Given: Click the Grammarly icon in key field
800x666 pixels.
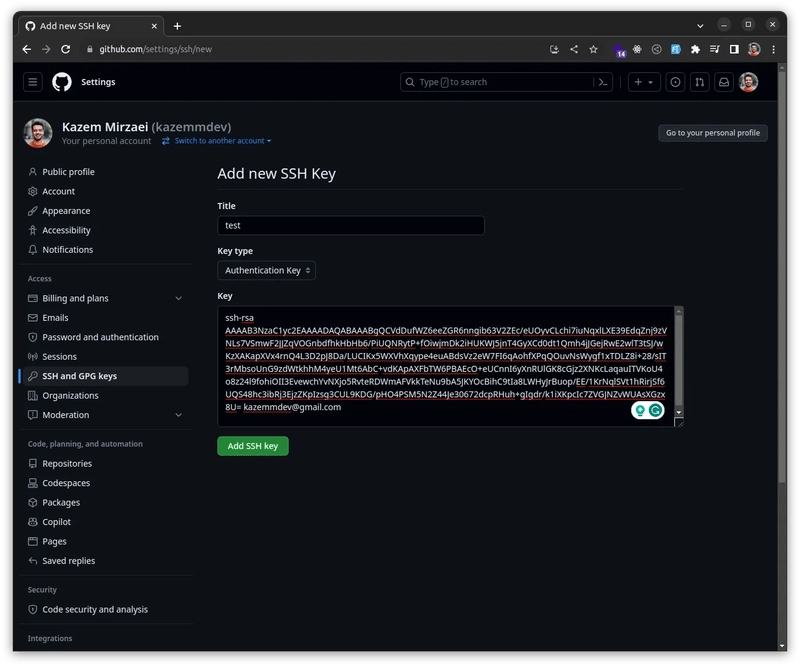Looking at the screenshot, I should click(656, 410).
